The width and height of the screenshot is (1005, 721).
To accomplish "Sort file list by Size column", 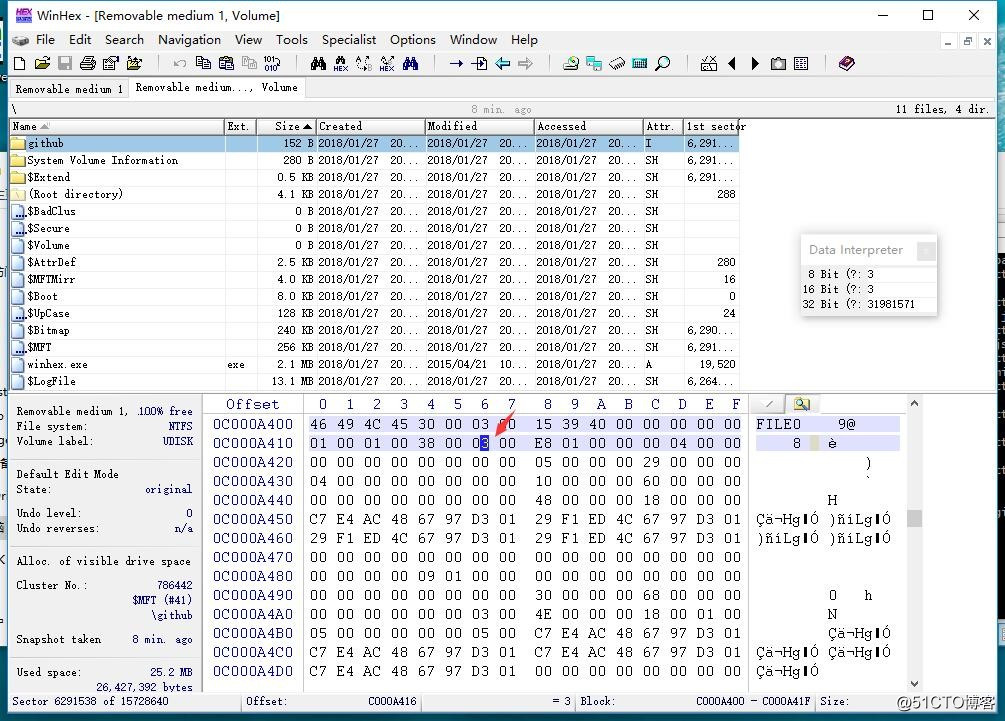I will click(x=287, y=126).
